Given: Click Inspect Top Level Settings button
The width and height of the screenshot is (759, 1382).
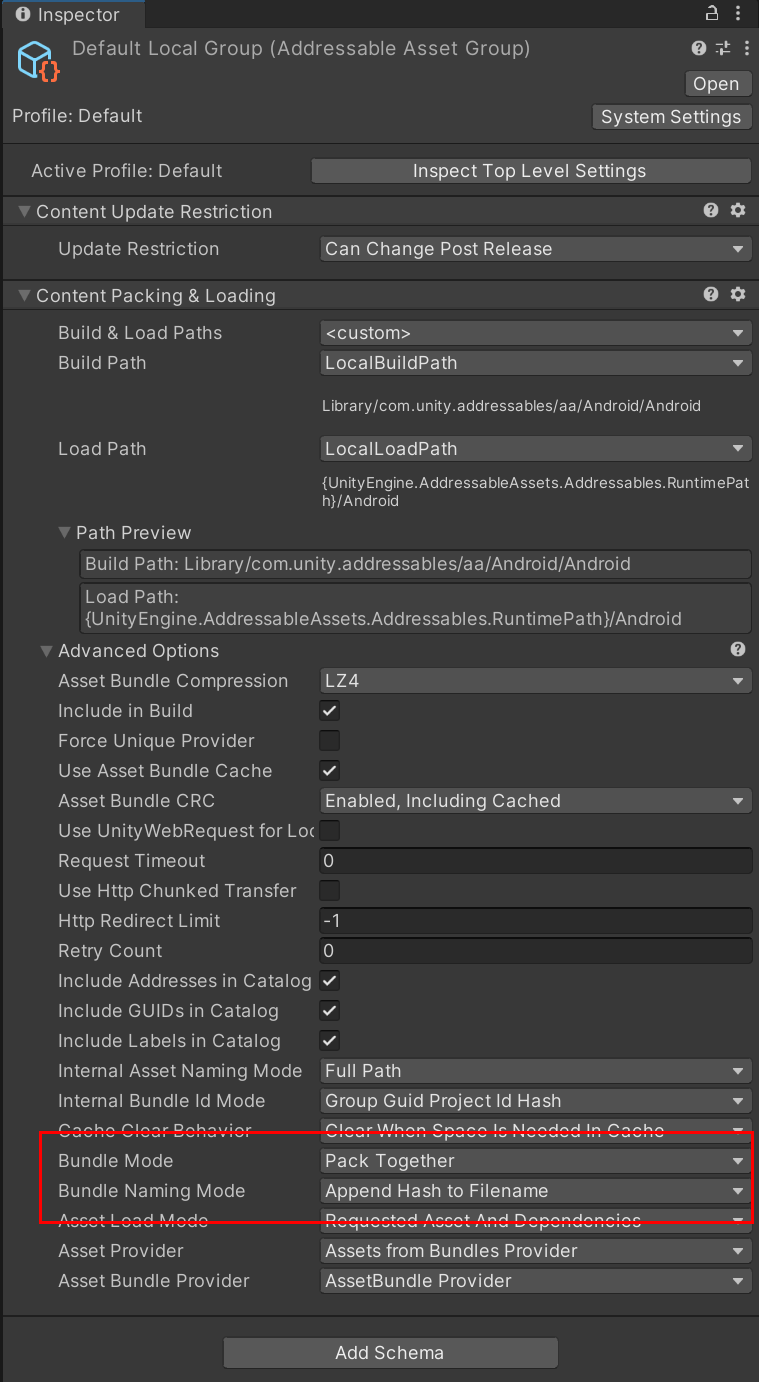Looking at the screenshot, I should pyautogui.click(x=531, y=171).
